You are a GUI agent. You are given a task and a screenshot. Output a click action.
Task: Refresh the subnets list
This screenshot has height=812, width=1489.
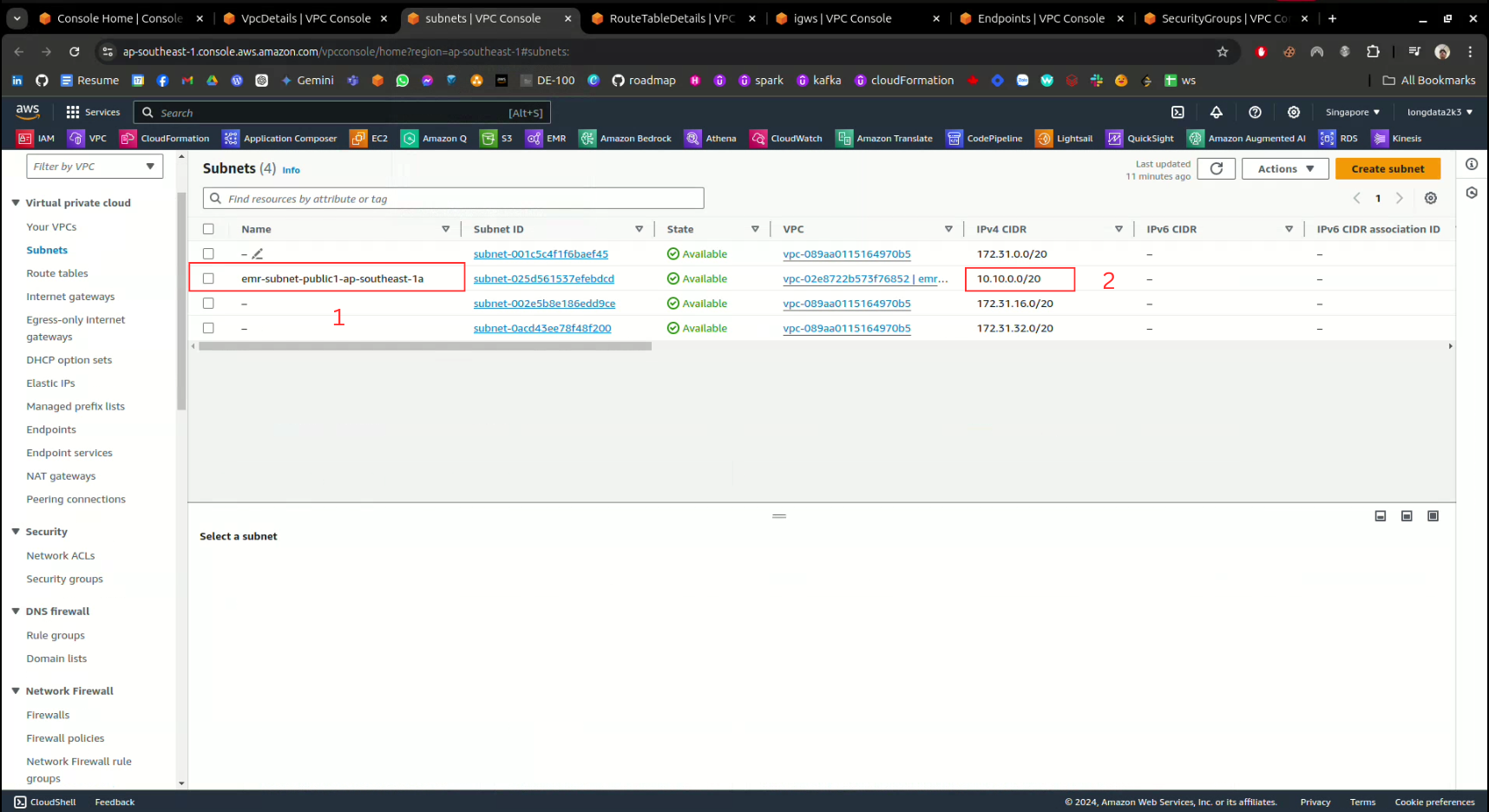[x=1216, y=169]
